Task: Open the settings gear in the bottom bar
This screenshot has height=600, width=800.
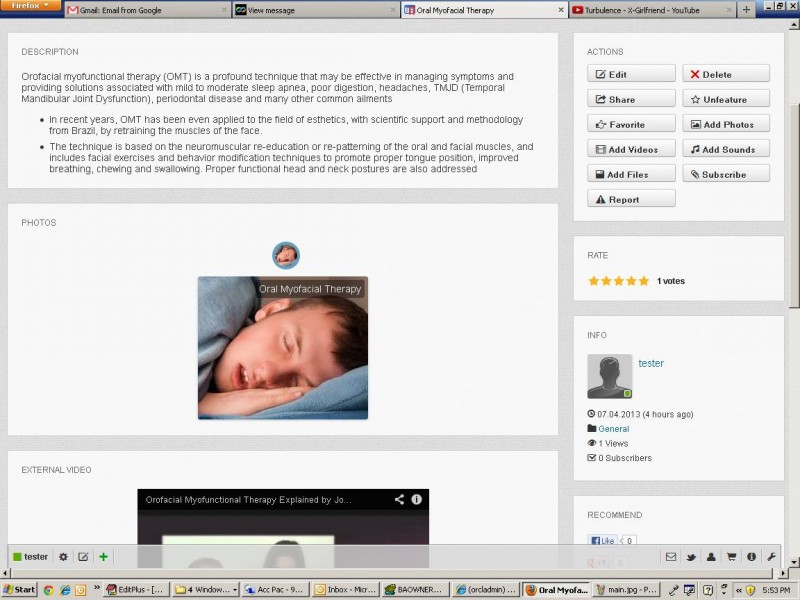Action: 63,557
